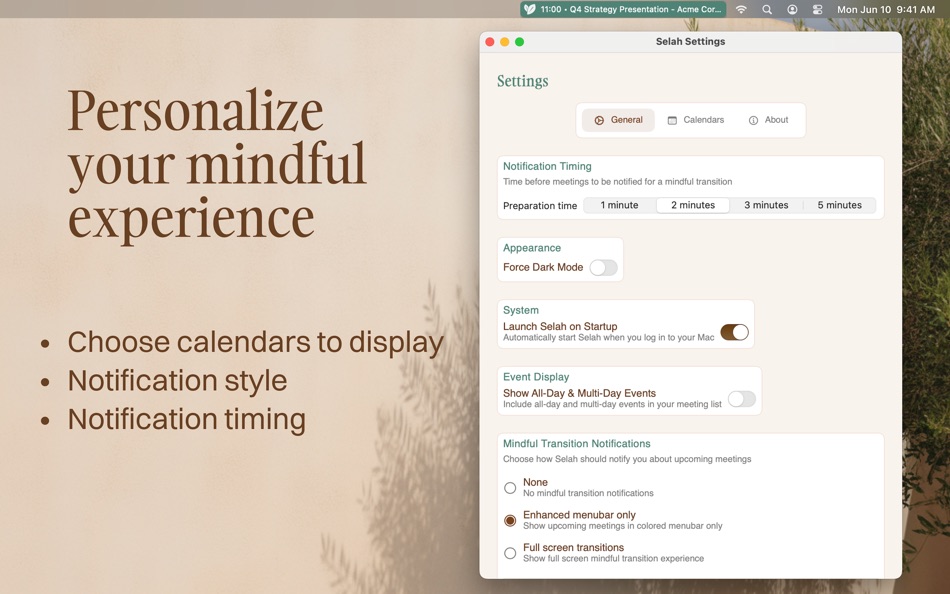950x594 pixels.
Task: Disable Launch Selah on Startup toggle
Action: [x=734, y=332]
